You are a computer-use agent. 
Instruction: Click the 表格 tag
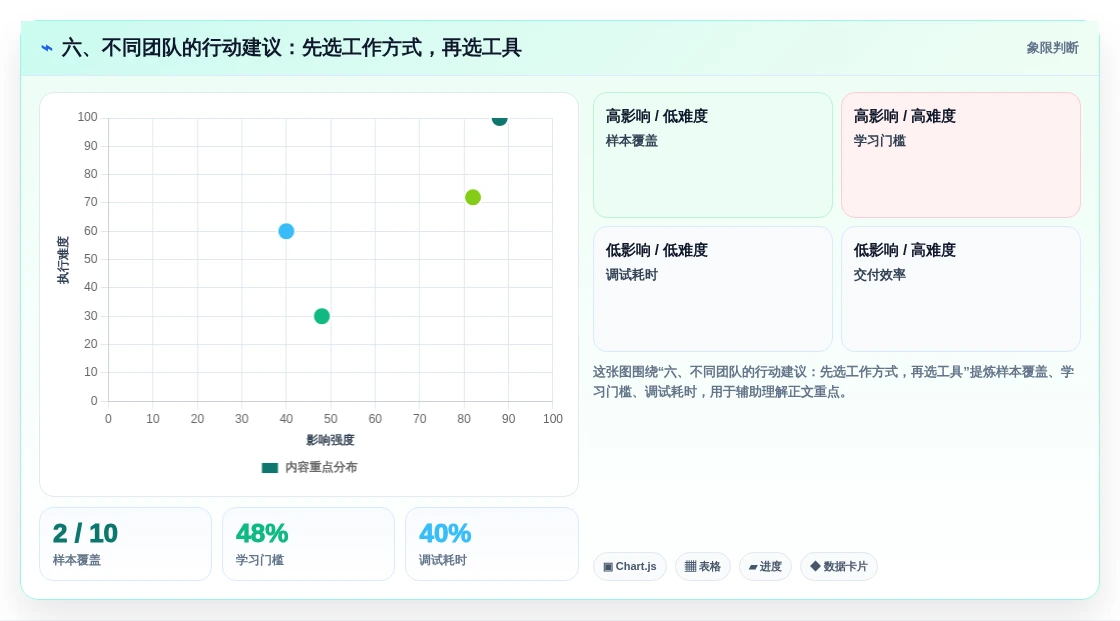(x=703, y=567)
